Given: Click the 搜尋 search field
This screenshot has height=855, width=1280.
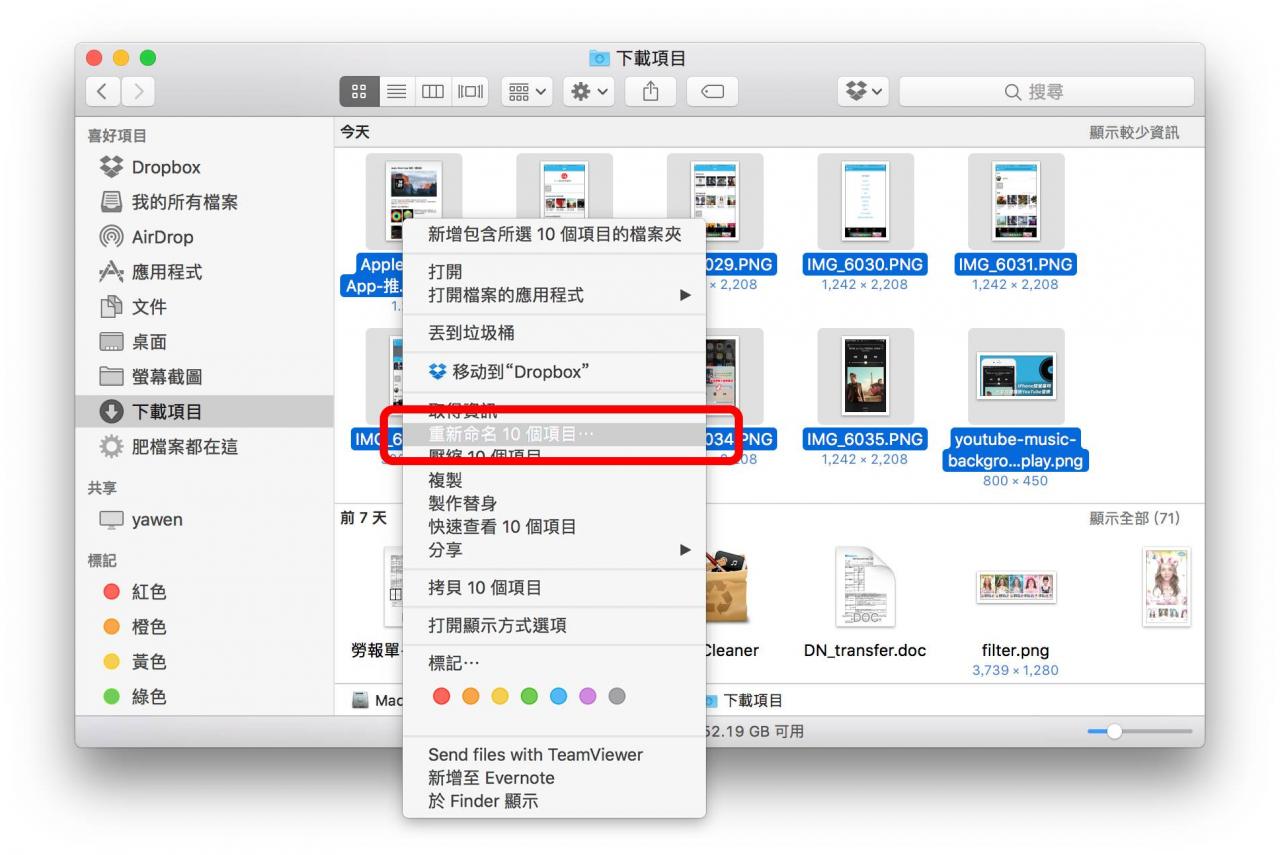Looking at the screenshot, I should [x=1046, y=92].
